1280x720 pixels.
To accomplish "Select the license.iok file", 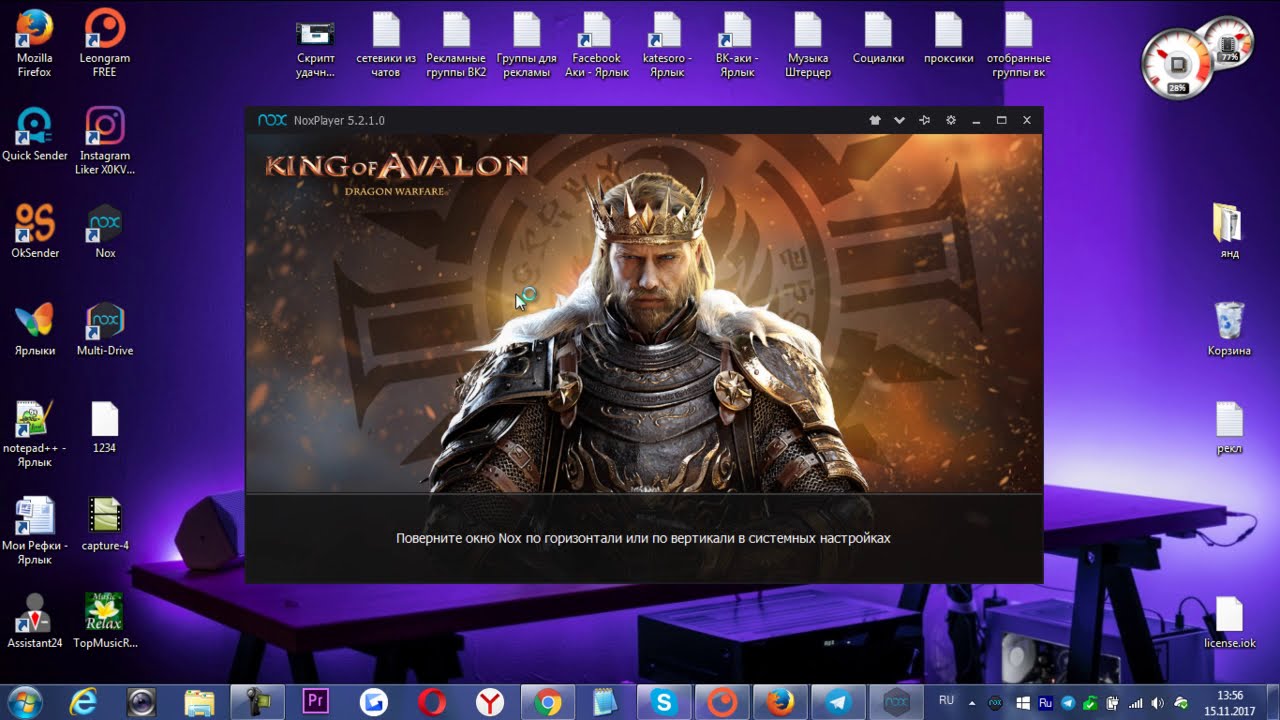I will (x=1229, y=621).
